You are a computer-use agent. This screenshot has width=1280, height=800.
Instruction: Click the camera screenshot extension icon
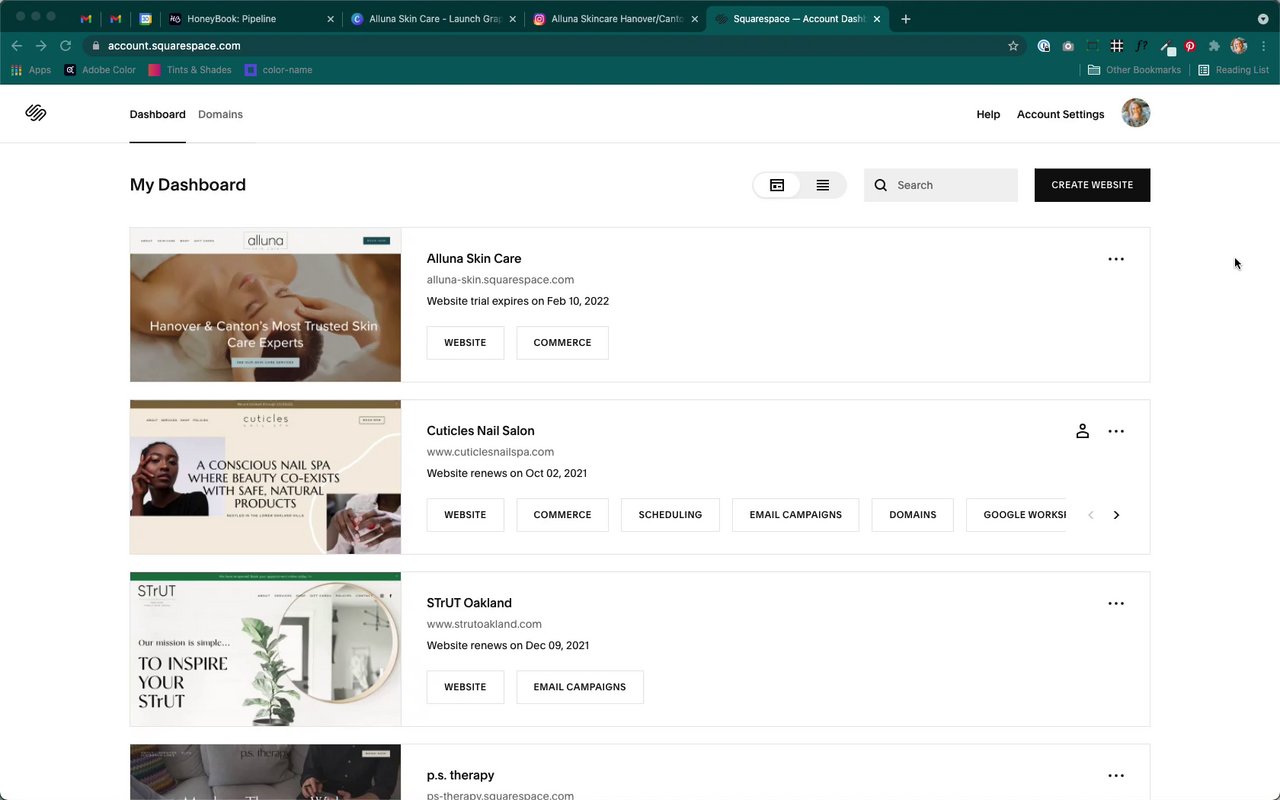(x=1068, y=46)
